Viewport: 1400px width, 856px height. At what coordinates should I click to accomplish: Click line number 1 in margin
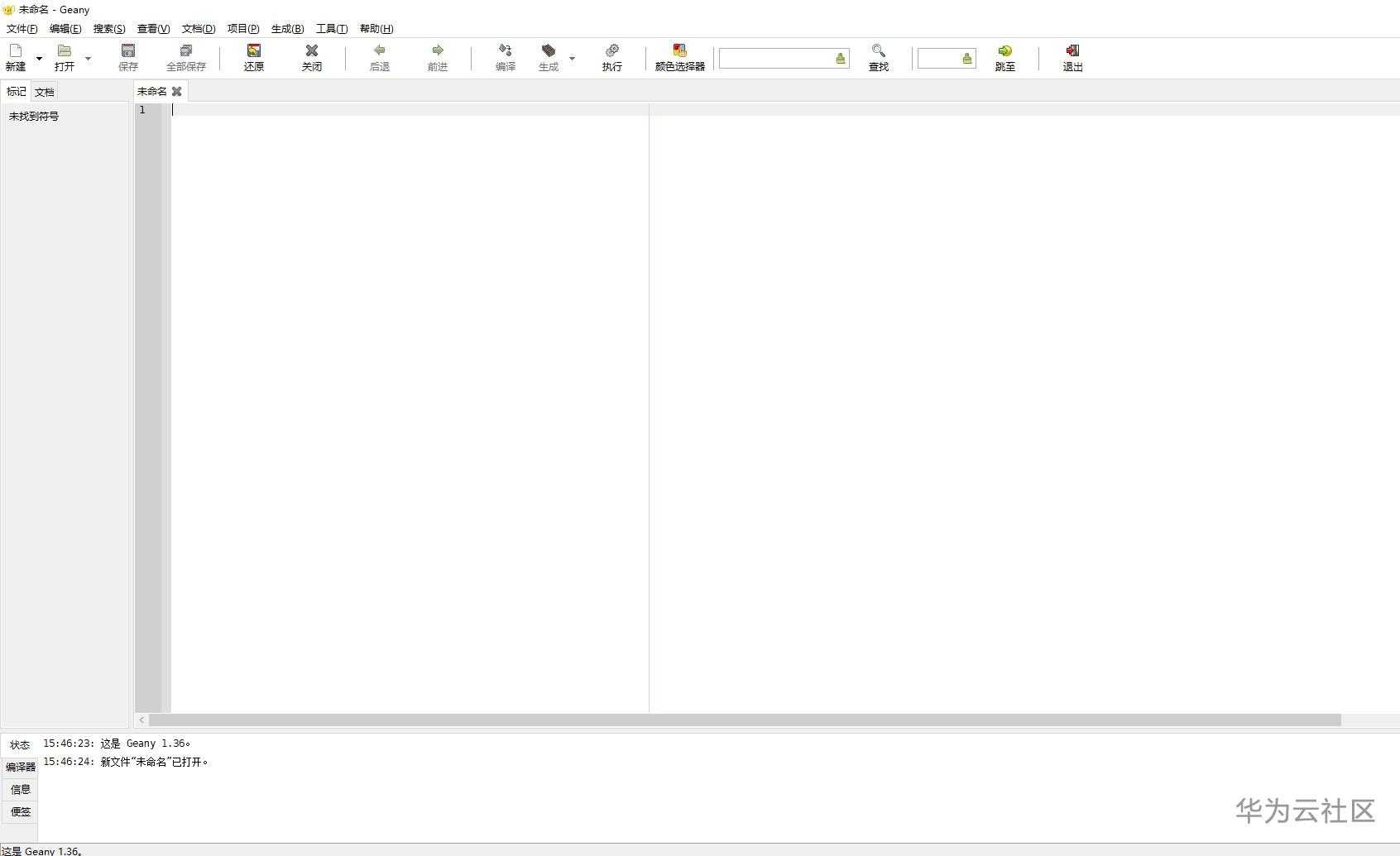(x=142, y=110)
